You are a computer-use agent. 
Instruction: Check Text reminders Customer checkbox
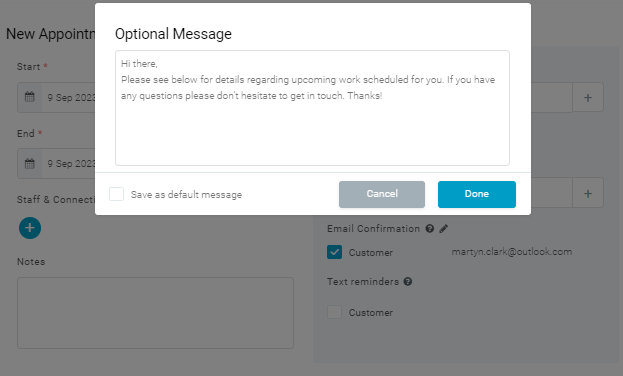pos(335,312)
